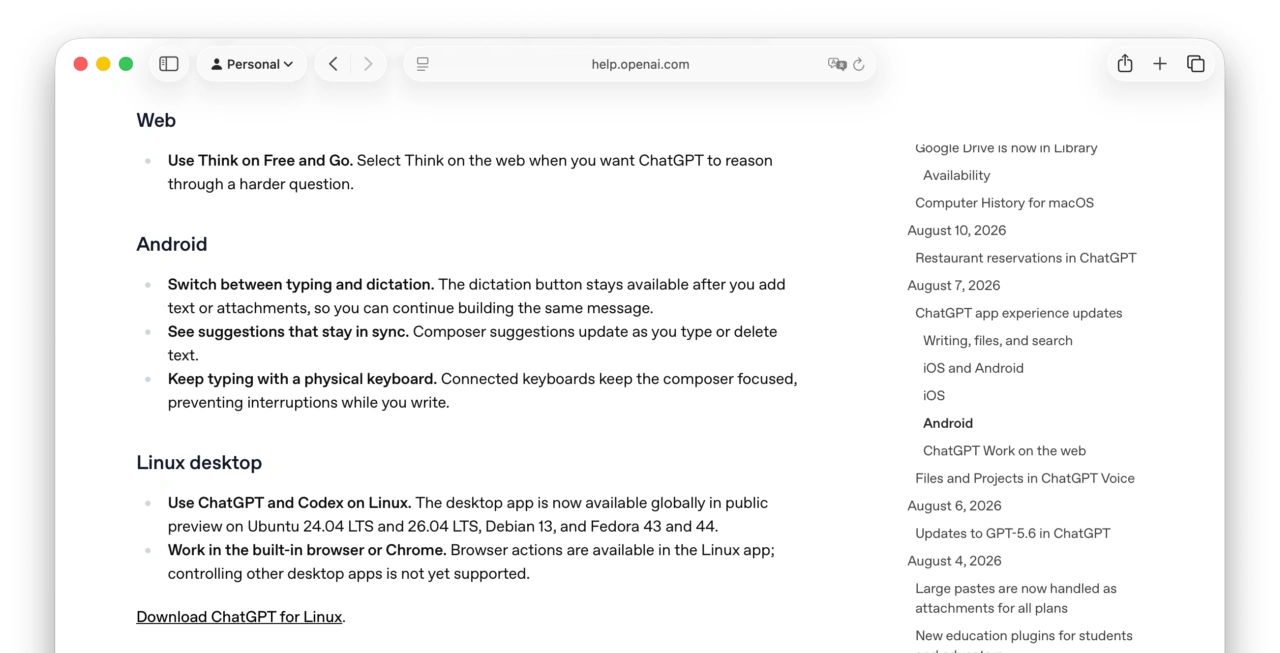The image size is (1280, 653).
Task: Open Computer History for macOS entry
Action: click(x=1005, y=203)
